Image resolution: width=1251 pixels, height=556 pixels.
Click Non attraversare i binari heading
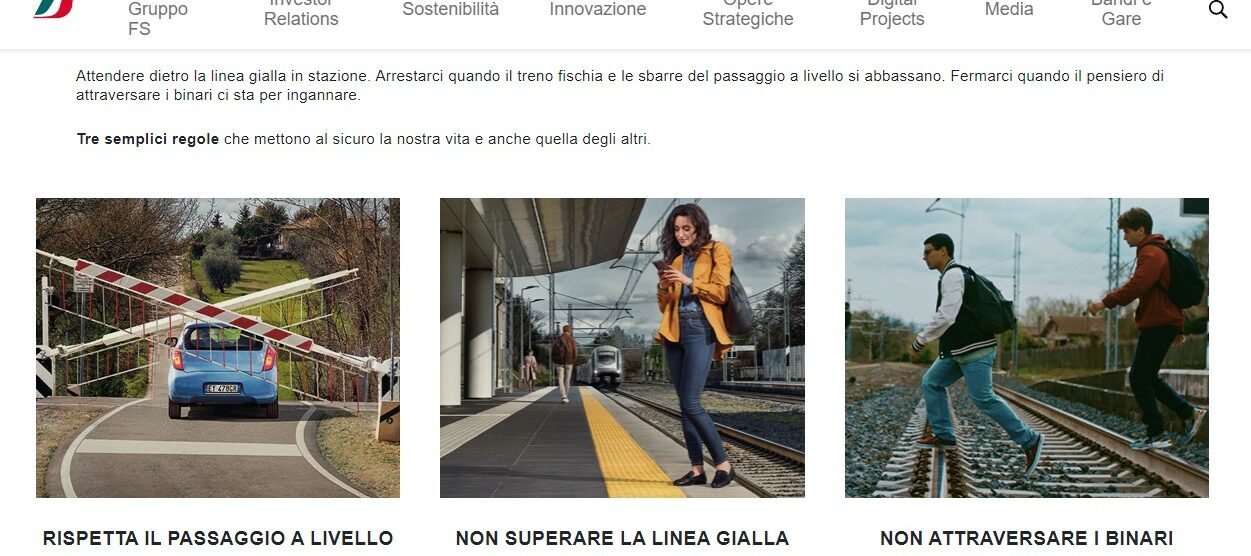tap(1027, 538)
